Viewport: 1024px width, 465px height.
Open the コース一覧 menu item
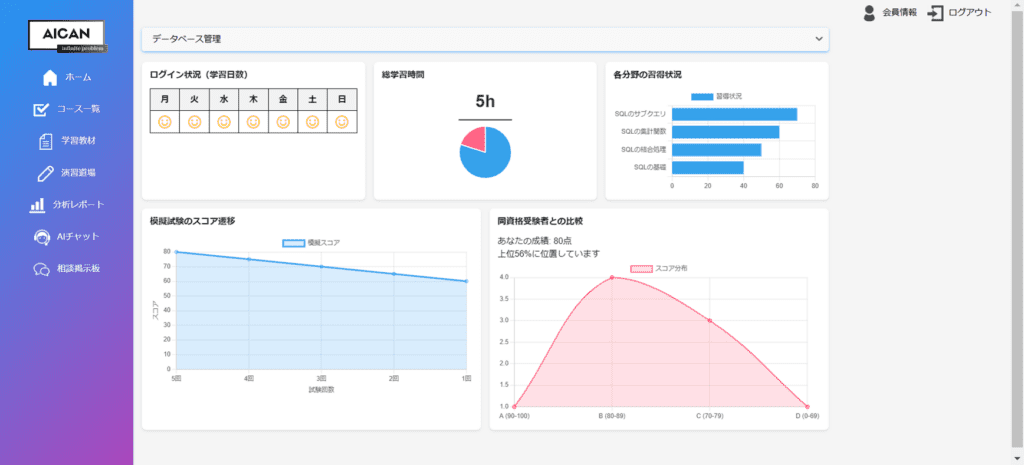pyautogui.click(x=82, y=109)
